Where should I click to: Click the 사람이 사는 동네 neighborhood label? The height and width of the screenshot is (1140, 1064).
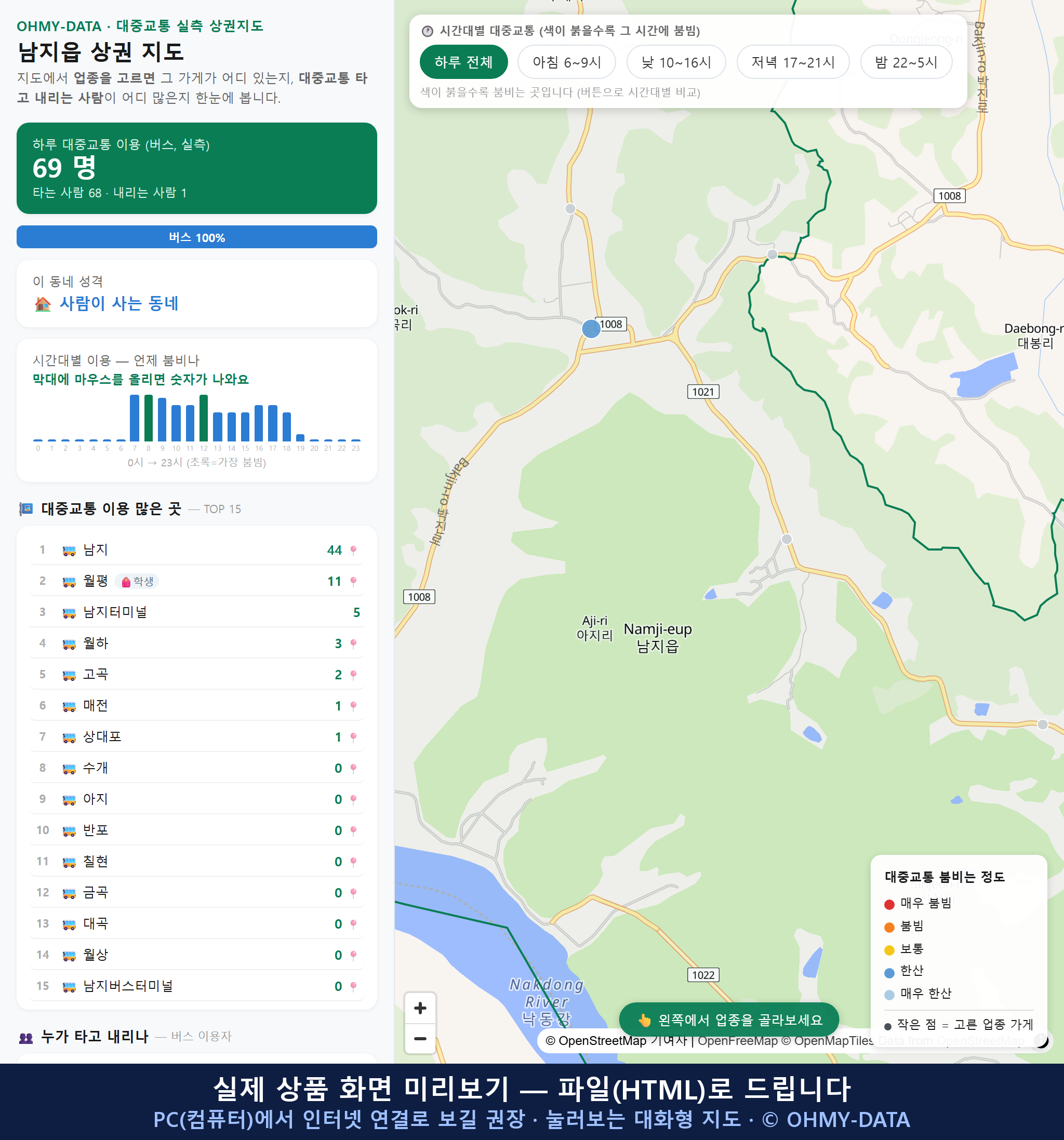[119, 303]
